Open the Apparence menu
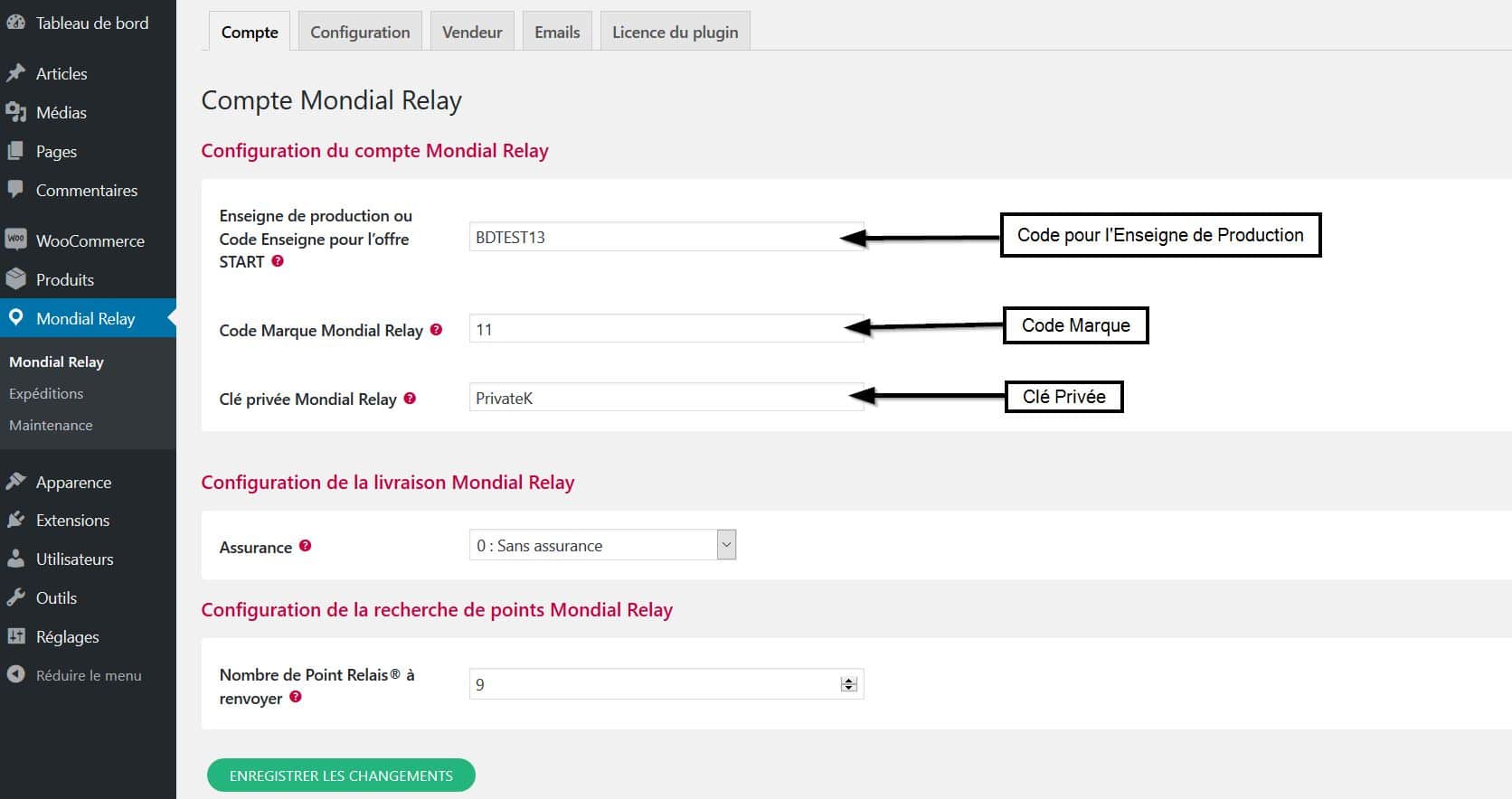The width and height of the screenshot is (1512, 799). [88, 482]
